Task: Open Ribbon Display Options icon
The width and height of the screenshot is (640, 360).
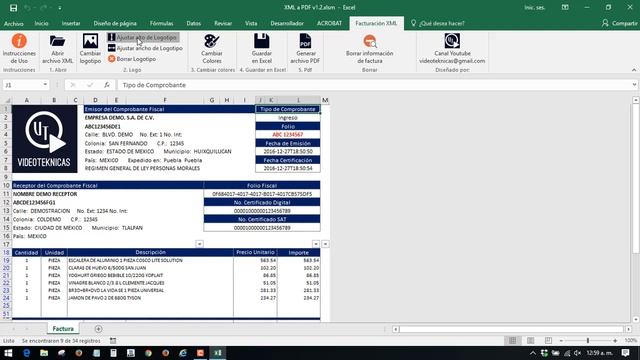Action: [x=565, y=8]
